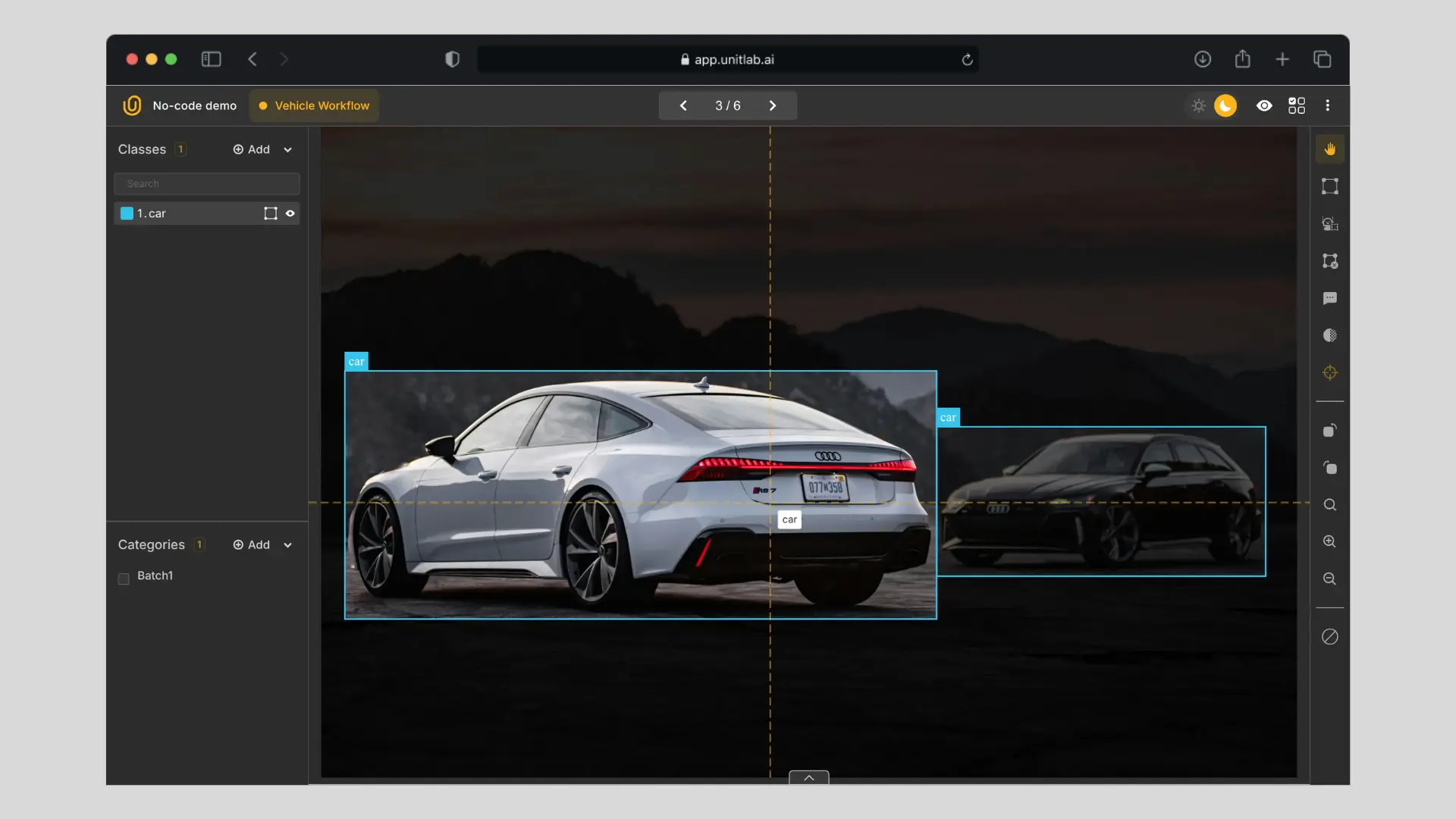Expand the Categories add dropdown arrow
1456x819 pixels.
point(287,545)
